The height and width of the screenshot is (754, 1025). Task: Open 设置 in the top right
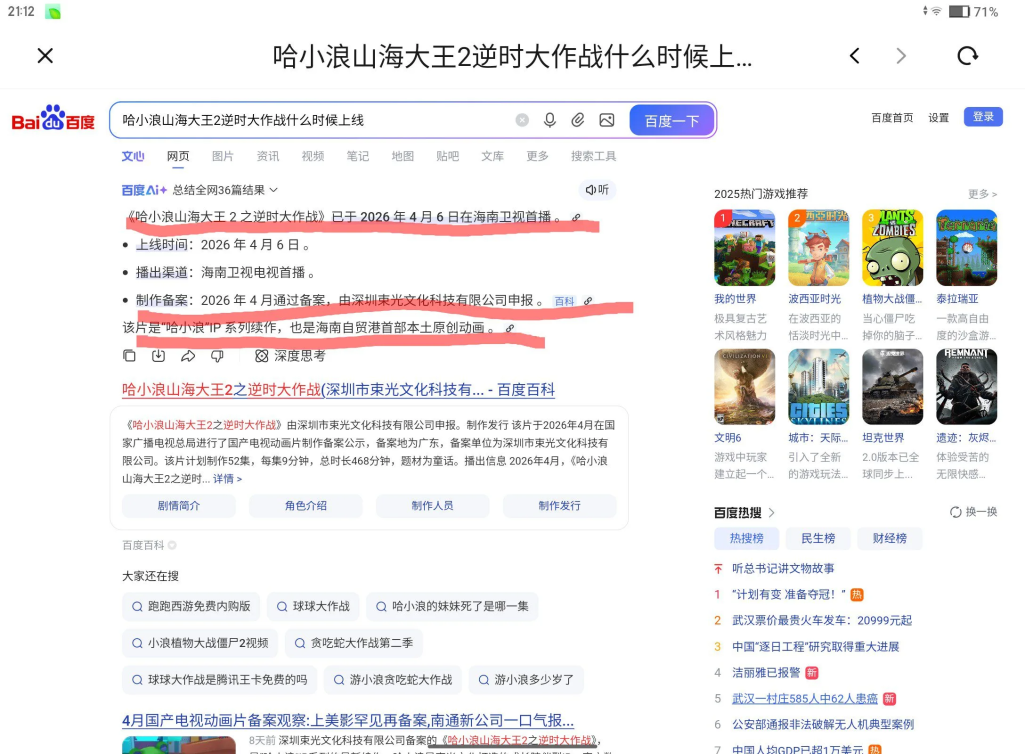938,118
